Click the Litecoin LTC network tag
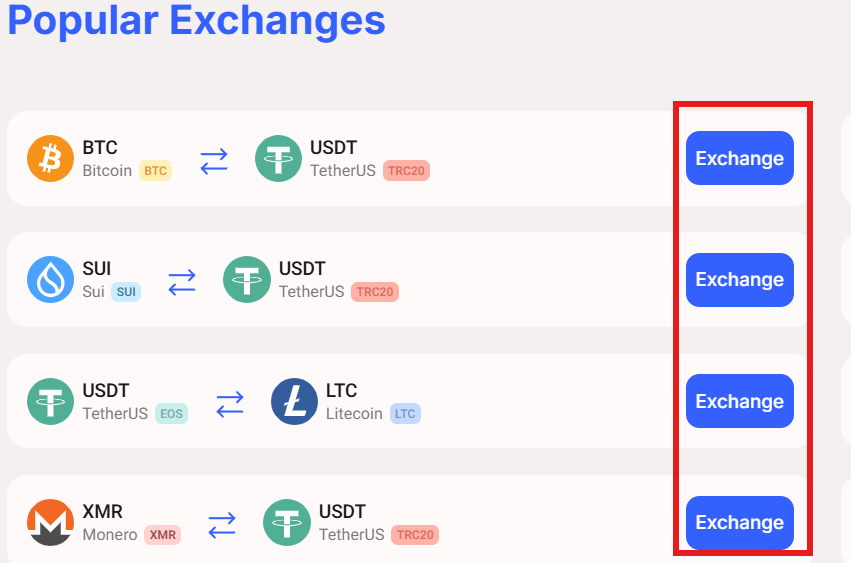This screenshot has height=563, width=851. pos(405,414)
